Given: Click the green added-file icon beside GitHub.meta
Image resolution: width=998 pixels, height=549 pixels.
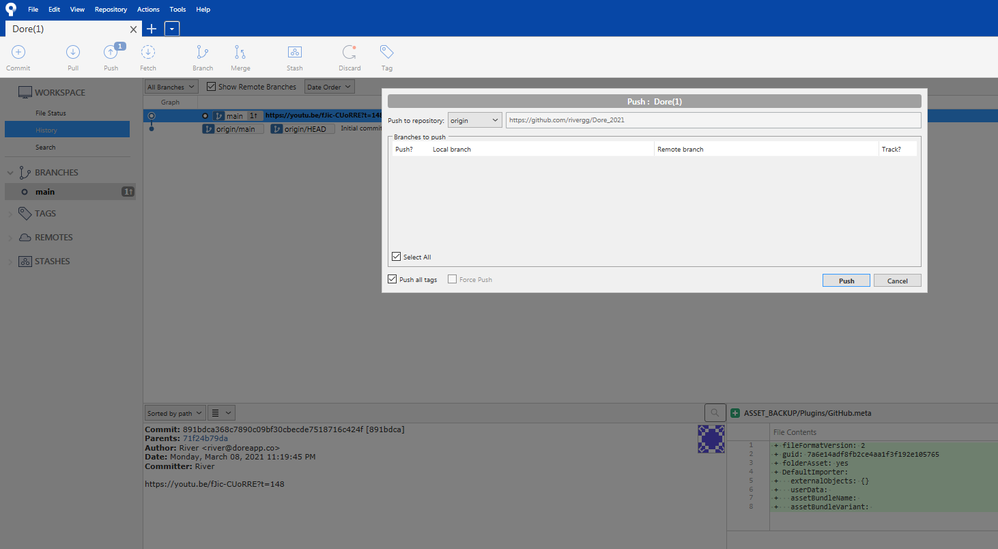Looking at the screenshot, I should (735, 413).
